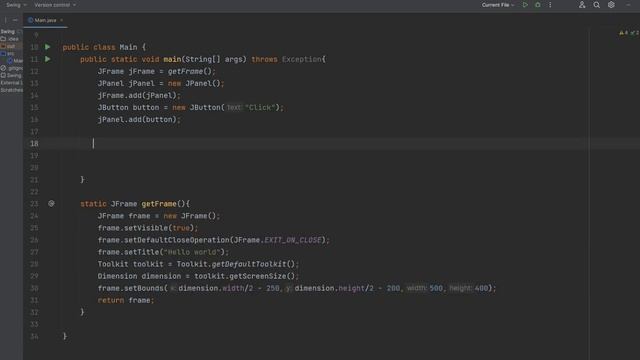Click the gutter icon next to getFrame method
The width and height of the screenshot is (640, 360).
[x=51, y=203]
